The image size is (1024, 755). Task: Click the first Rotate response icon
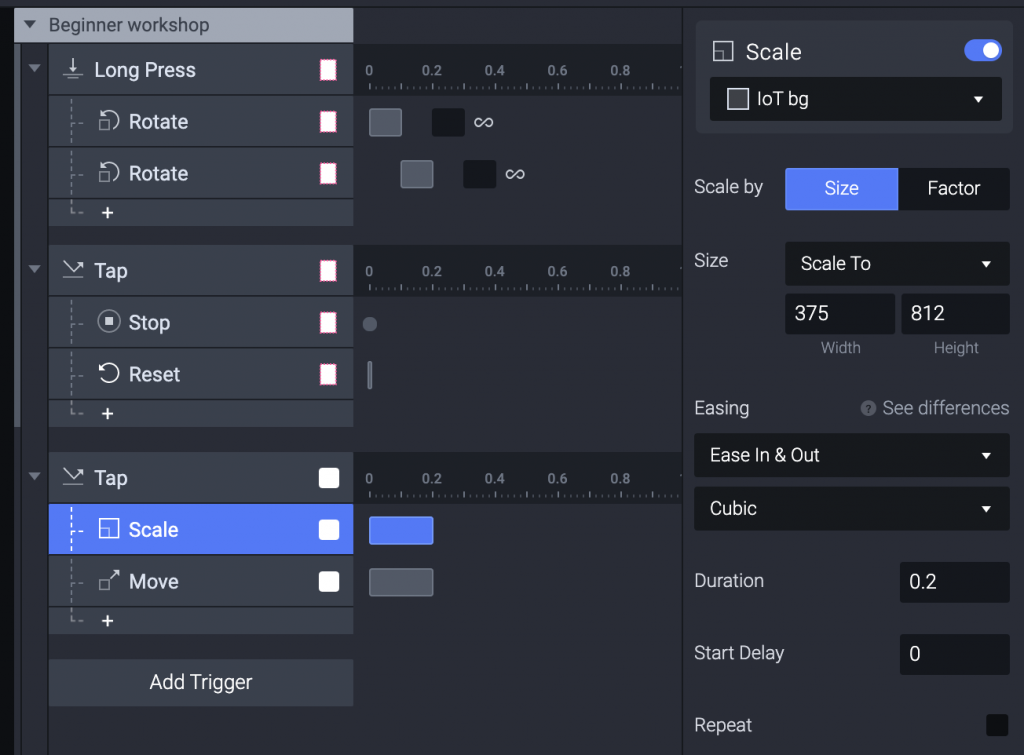[x=108, y=122]
